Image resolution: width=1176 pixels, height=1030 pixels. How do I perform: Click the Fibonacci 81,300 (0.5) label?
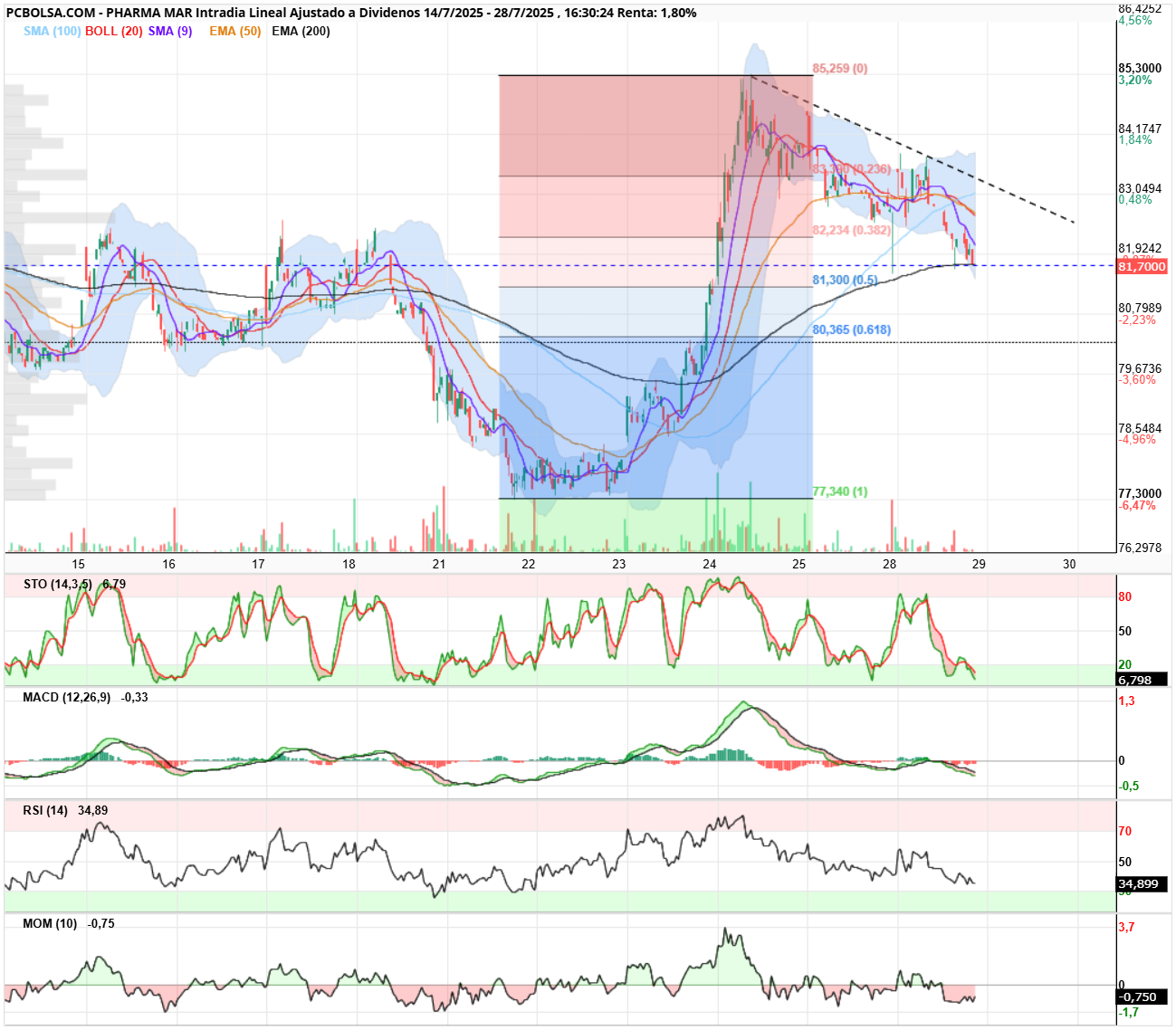coord(845,280)
